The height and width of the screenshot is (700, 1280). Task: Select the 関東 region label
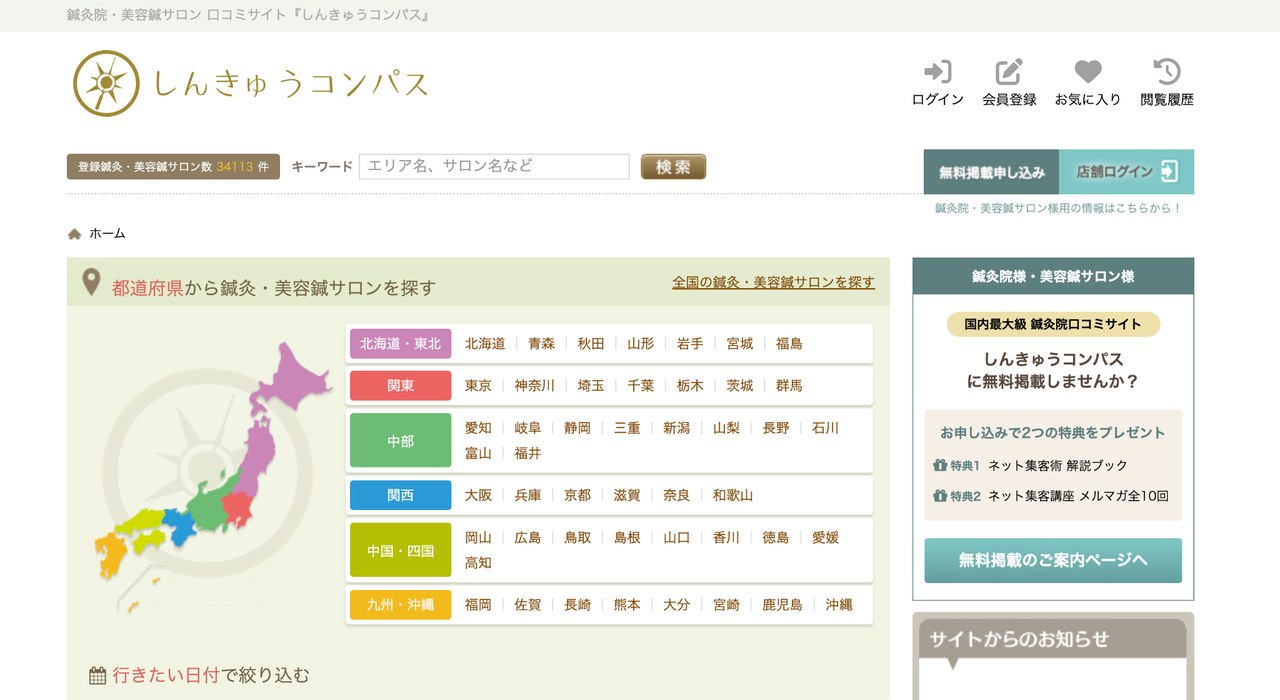(400, 385)
